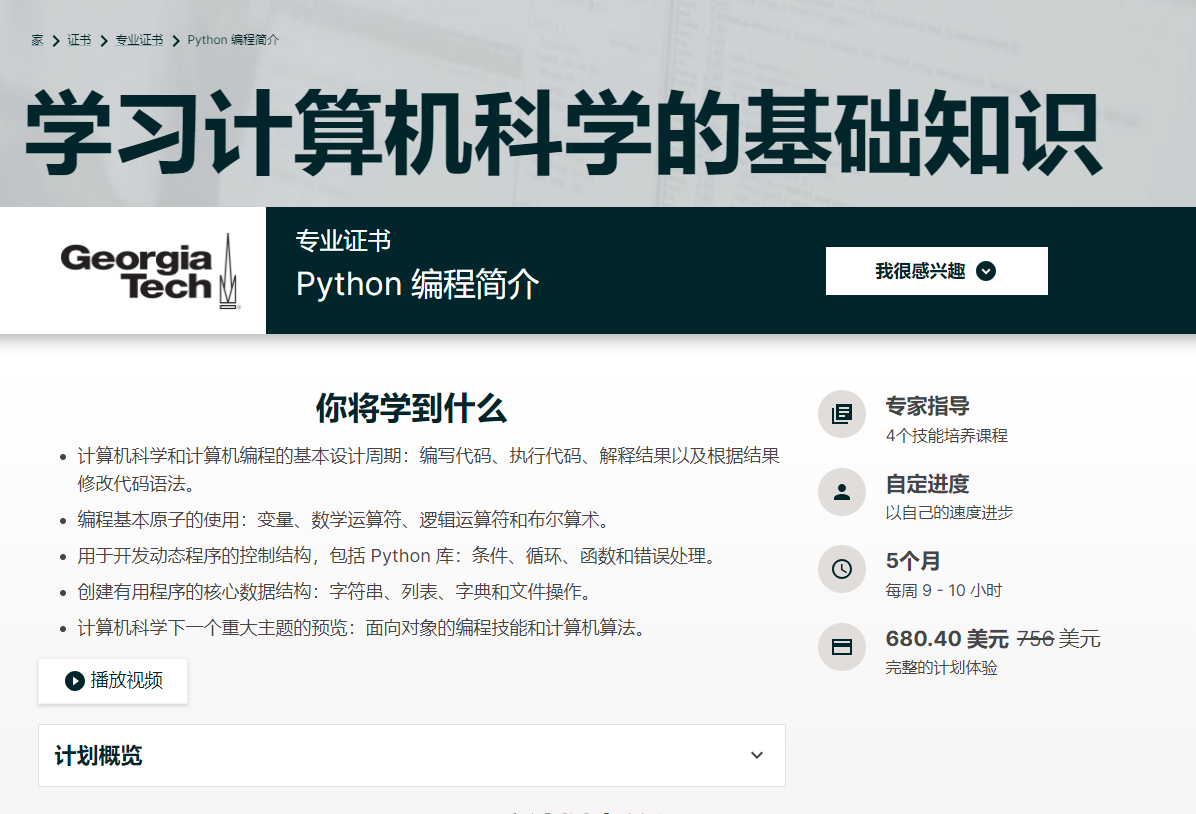The height and width of the screenshot is (814, 1196).
Task: Click the person icon beside 自定进度
Action: [x=842, y=492]
